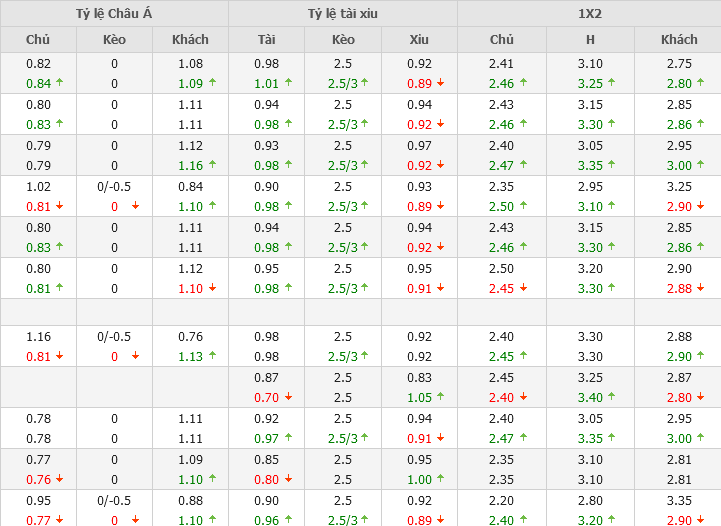Click the red down arrow next to 0.77
Screen dimensions: 721x526
coord(60,520)
